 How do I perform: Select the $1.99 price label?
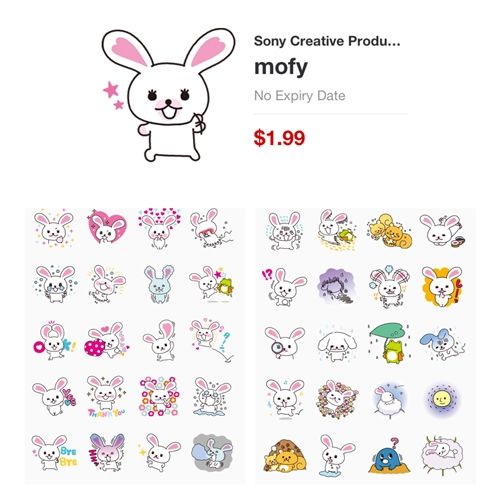pos(279,138)
